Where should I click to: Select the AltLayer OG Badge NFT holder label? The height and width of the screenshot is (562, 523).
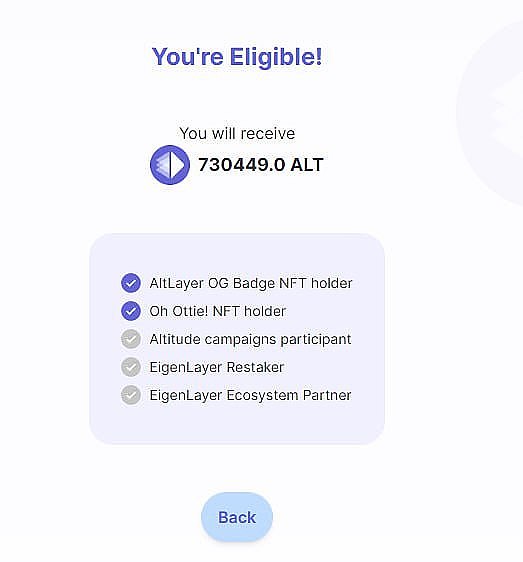pyautogui.click(x=251, y=283)
